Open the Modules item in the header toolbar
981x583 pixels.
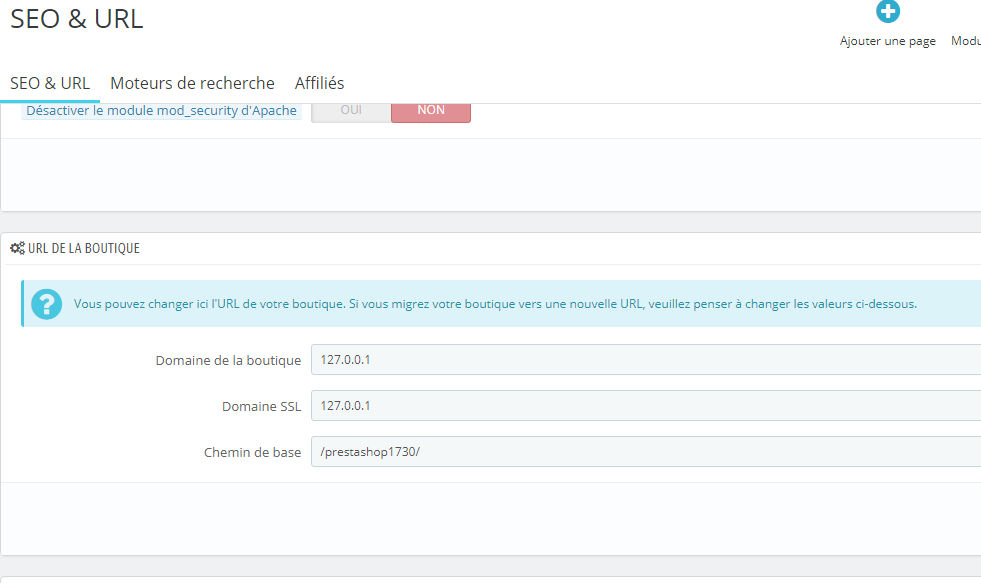(965, 40)
